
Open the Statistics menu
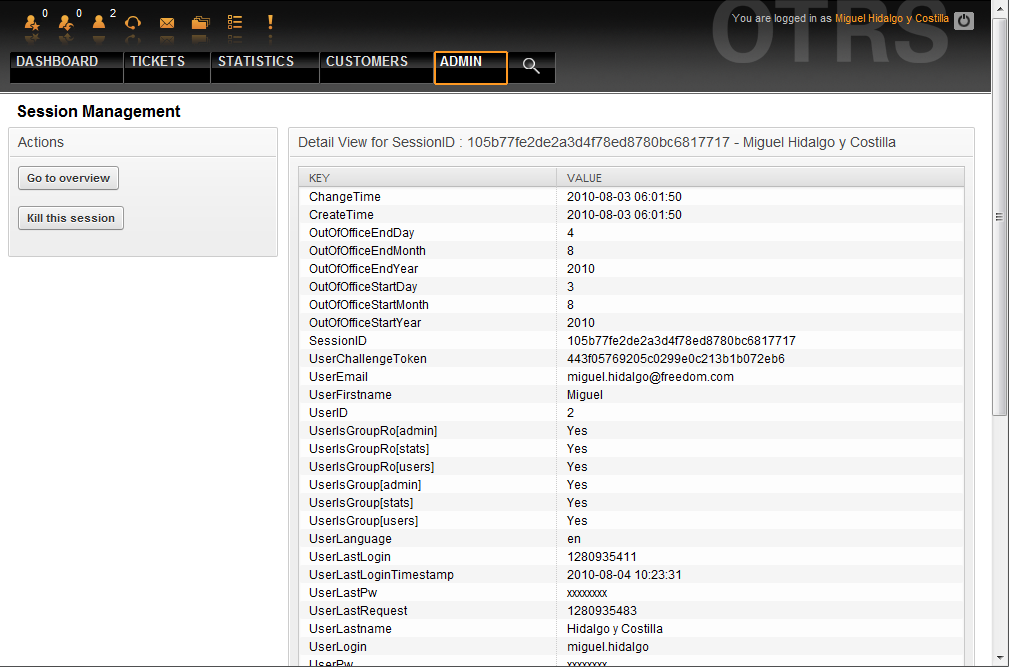click(256, 62)
